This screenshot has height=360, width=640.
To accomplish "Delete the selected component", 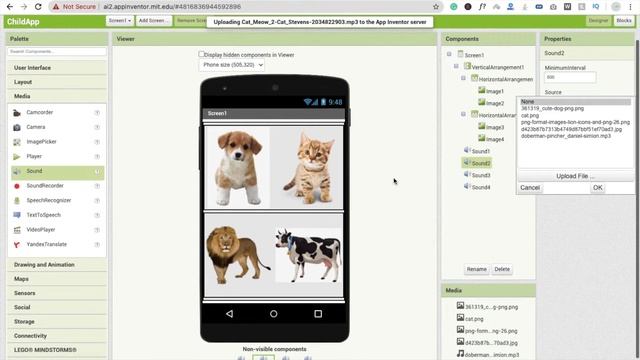I will (x=502, y=269).
